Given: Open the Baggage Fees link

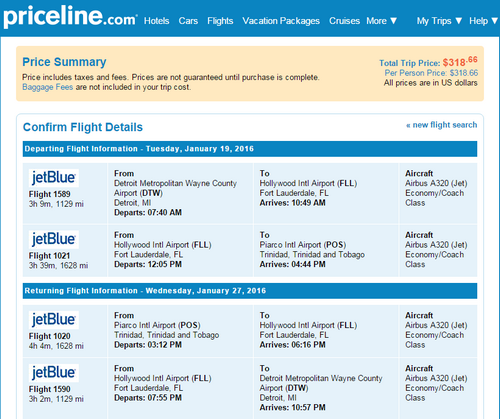Looking at the screenshot, I should click(x=47, y=87).
